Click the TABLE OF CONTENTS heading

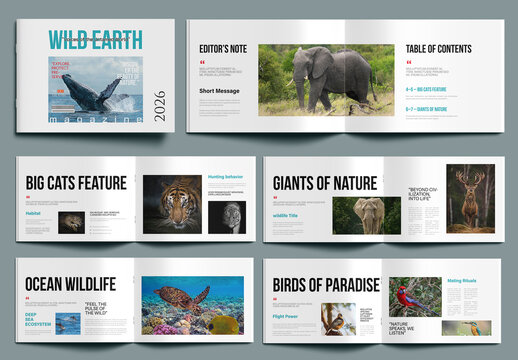pos(439,49)
